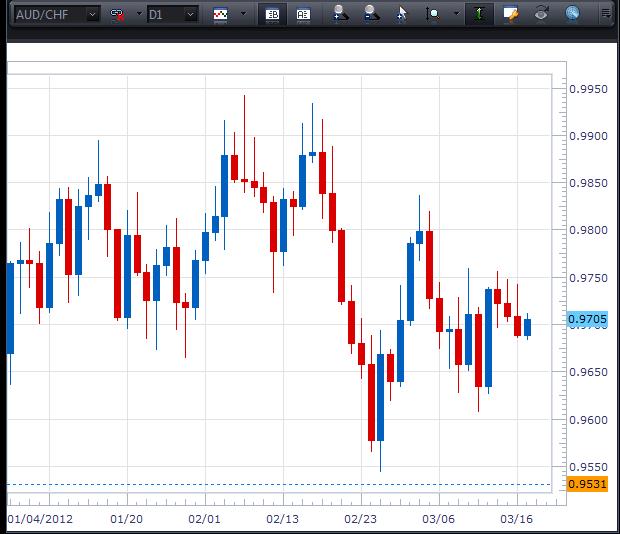Click the 02/01 date axis label
Viewport: 620px width, 534px height.
(204, 519)
